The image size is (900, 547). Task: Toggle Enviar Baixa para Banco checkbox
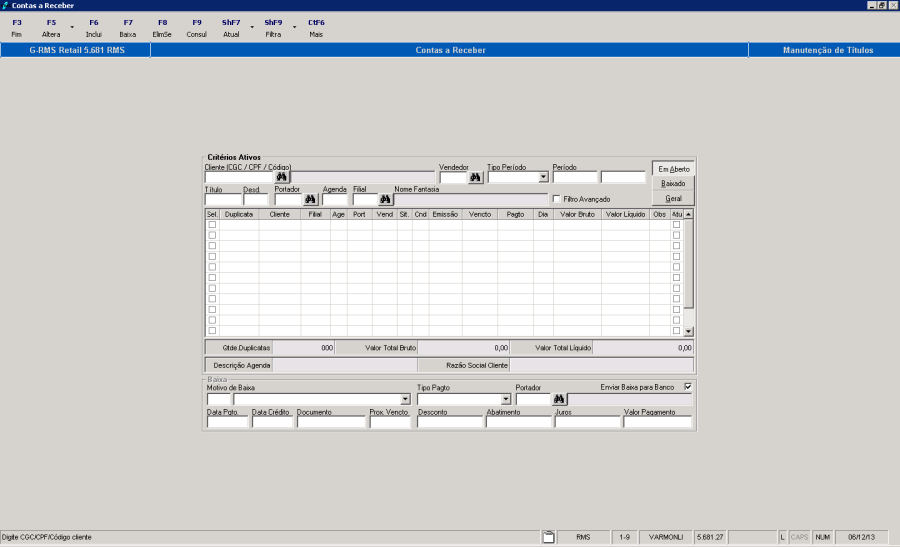click(688, 387)
